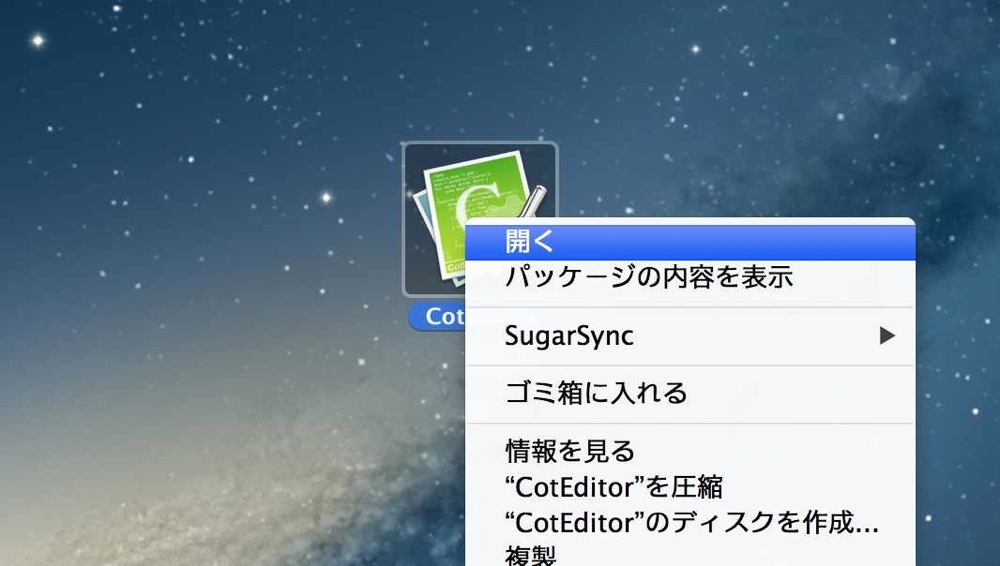Image resolution: width=1000 pixels, height=566 pixels.
Task: Choose ゴミ箱に入れる to trash the app
Action: 690,393
